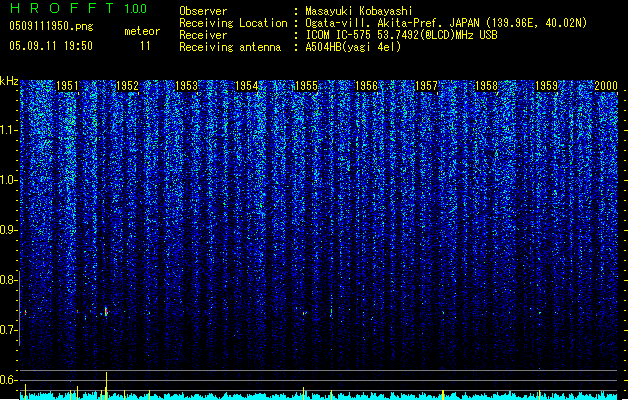Click the tallest yellow spike in power graph
The width and height of the screenshot is (629, 400).
pos(106,385)
